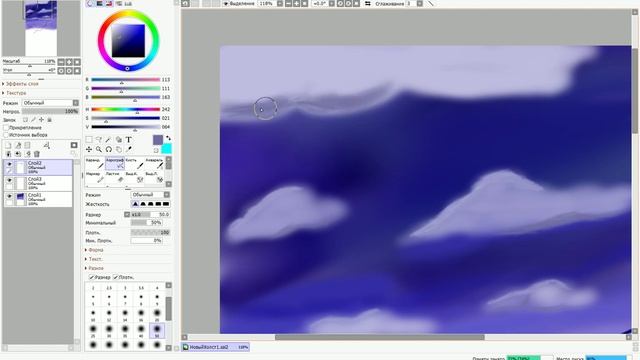640x360 pixels.
Task: Open the НовыйХолст1.sai2 document tab
Action: (x=215, y=347)
